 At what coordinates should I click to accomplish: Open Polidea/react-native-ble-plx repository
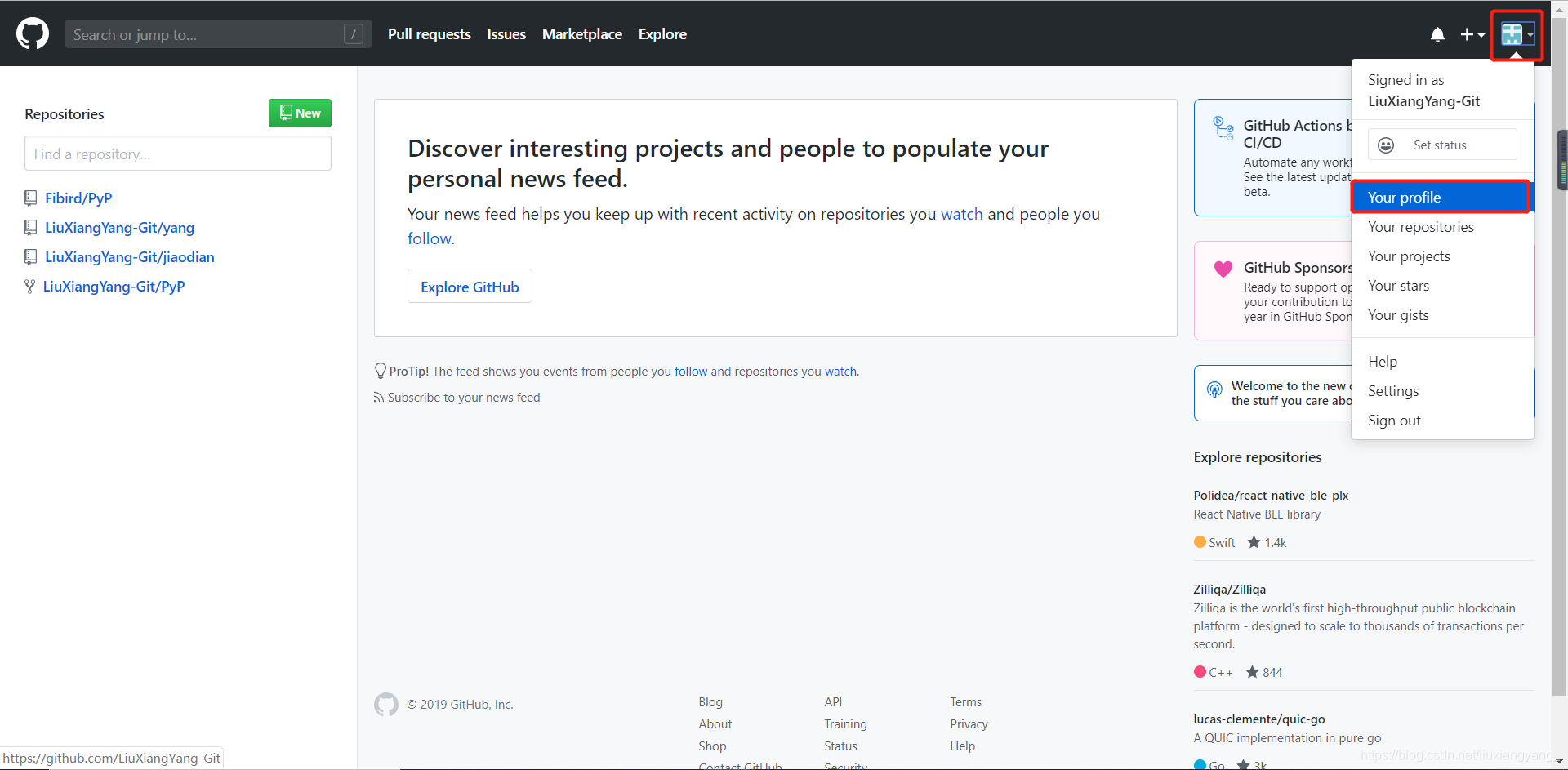click(x=1271, y=496)
